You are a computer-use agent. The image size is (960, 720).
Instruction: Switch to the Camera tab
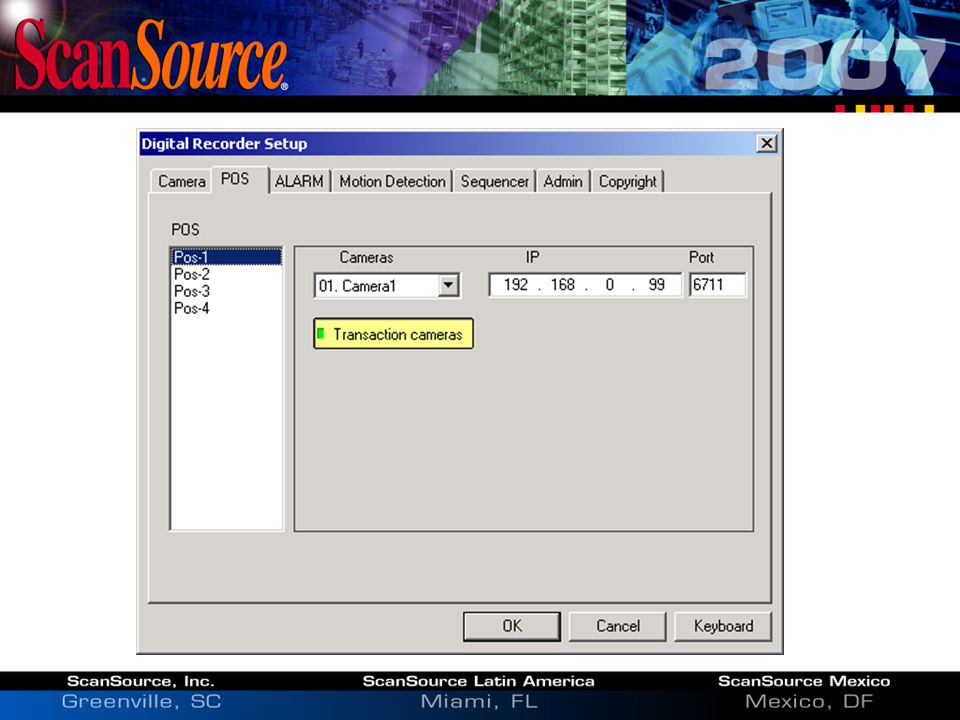[181, 181]
